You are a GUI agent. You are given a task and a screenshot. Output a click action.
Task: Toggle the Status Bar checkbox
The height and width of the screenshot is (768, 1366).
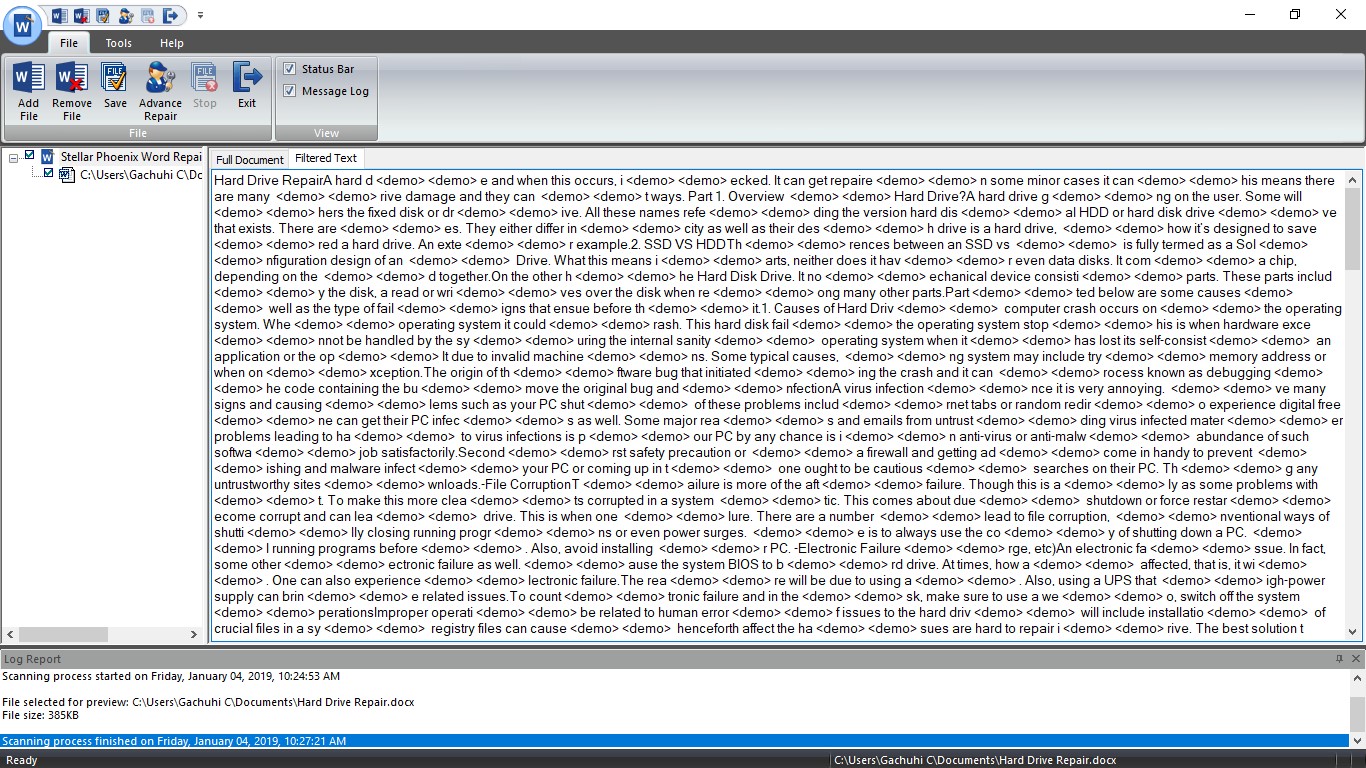(x=289, y=69)
